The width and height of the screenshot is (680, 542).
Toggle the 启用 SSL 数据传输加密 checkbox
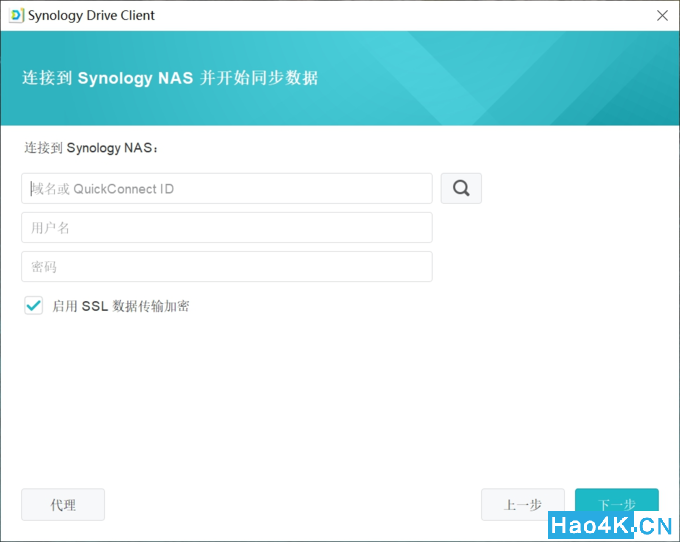click(33, 305)
